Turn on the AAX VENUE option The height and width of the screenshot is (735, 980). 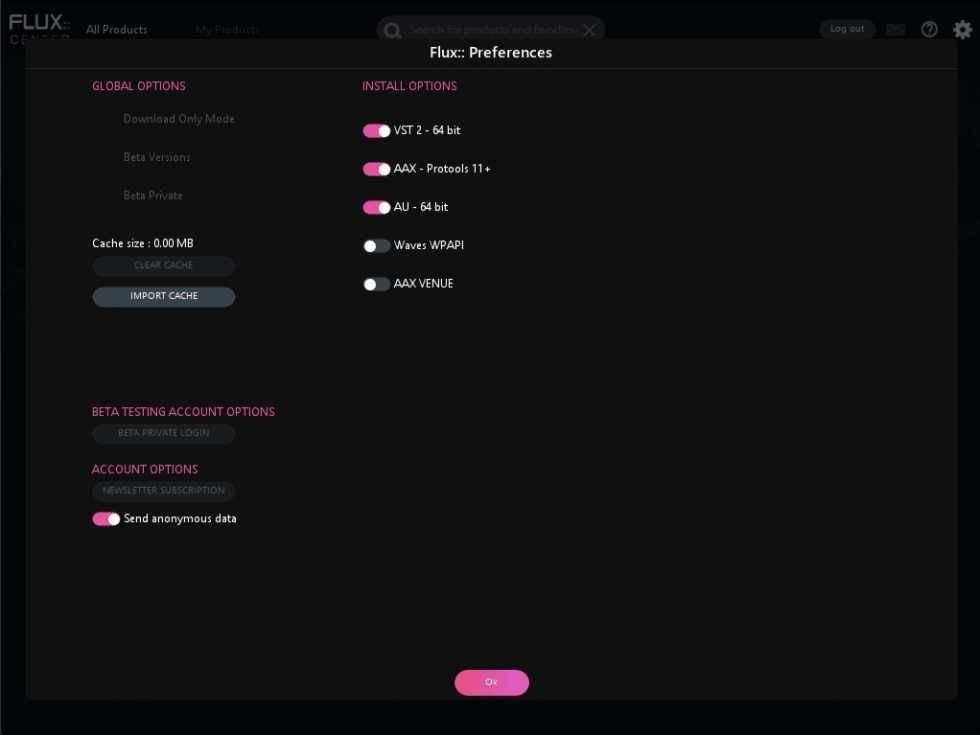(377, 284)
